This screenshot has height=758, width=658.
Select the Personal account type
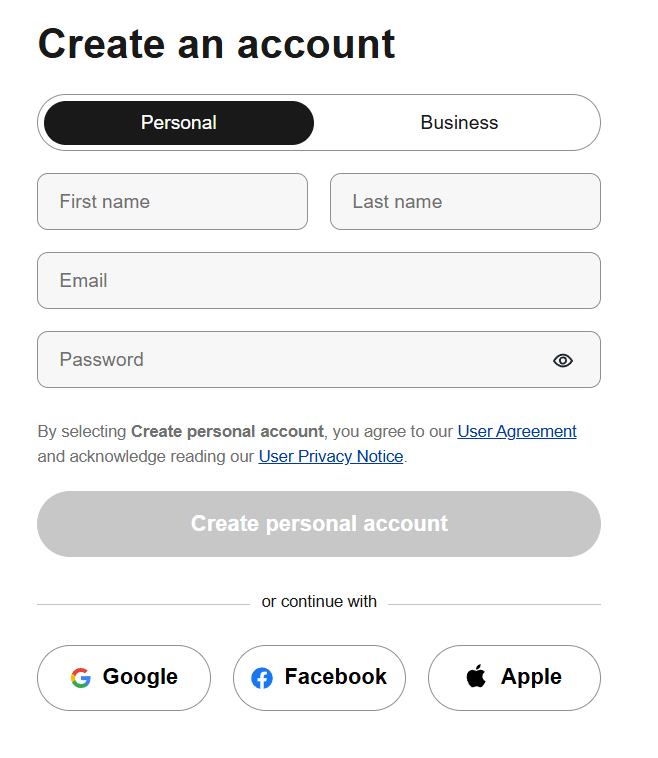point(179,123)
